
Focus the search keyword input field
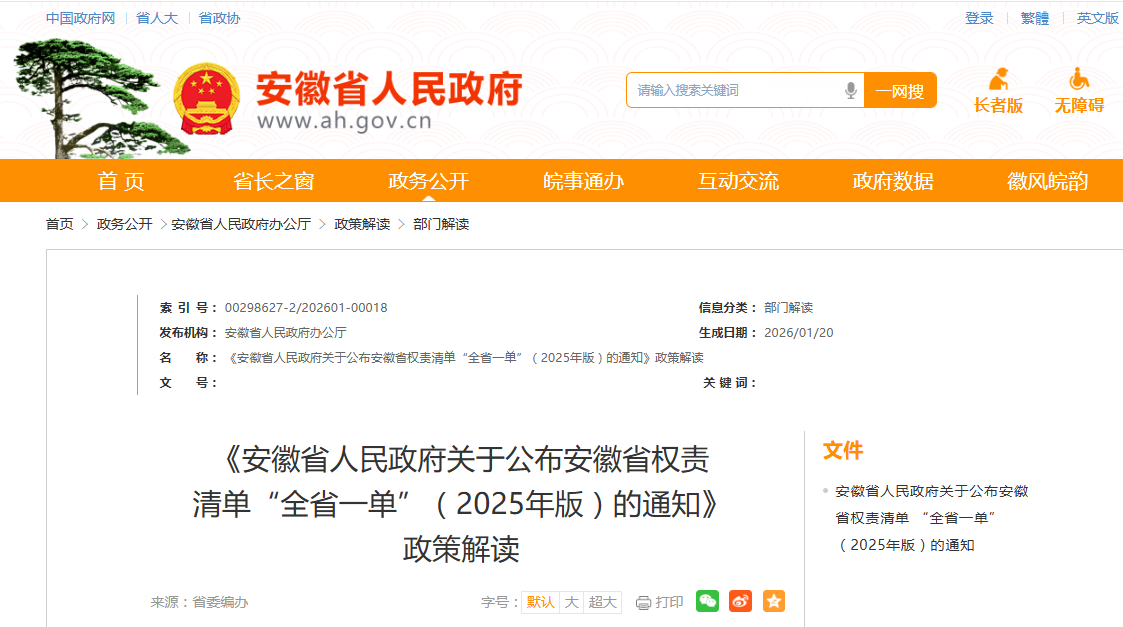click(738, 90)
